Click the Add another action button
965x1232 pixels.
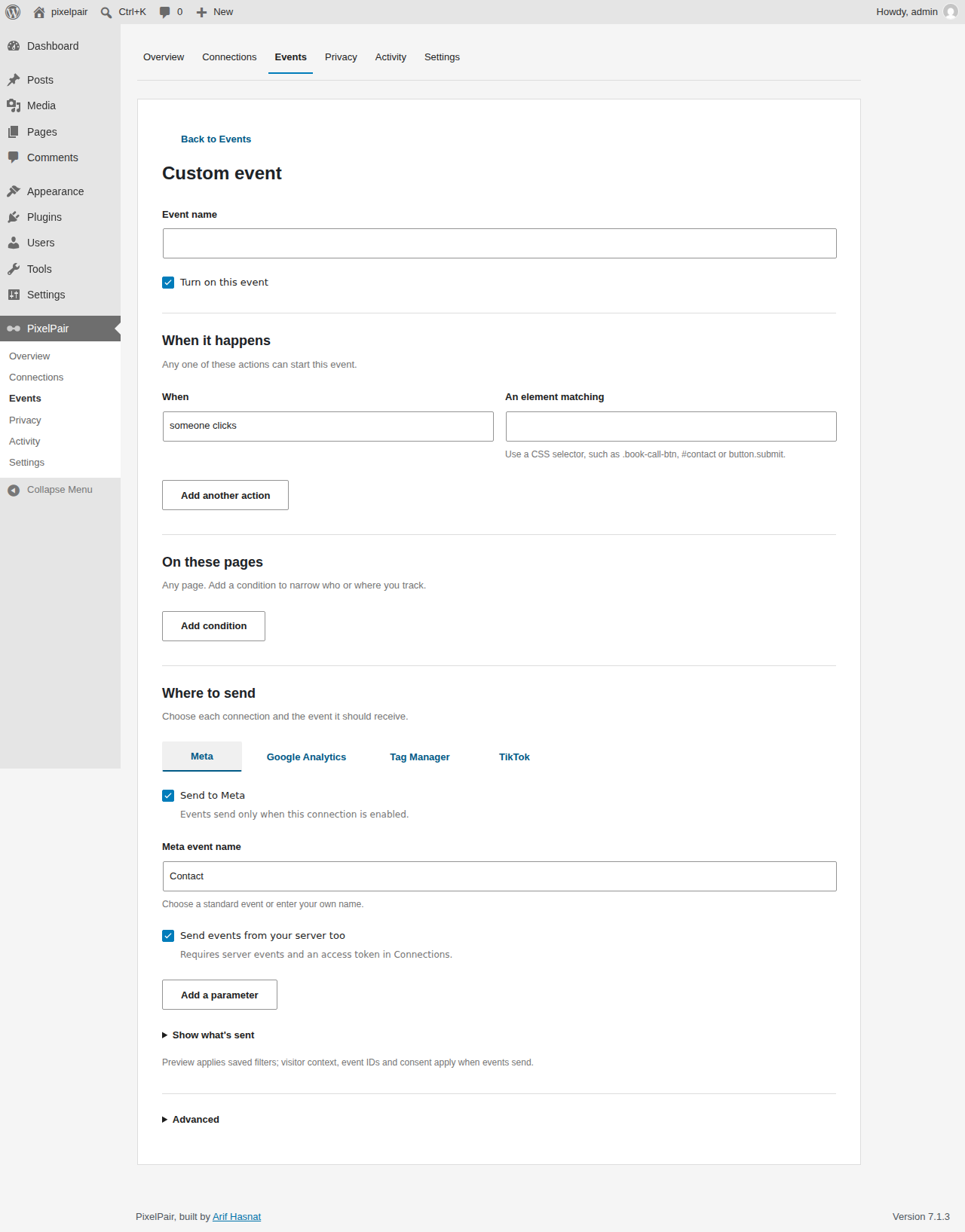225,495
